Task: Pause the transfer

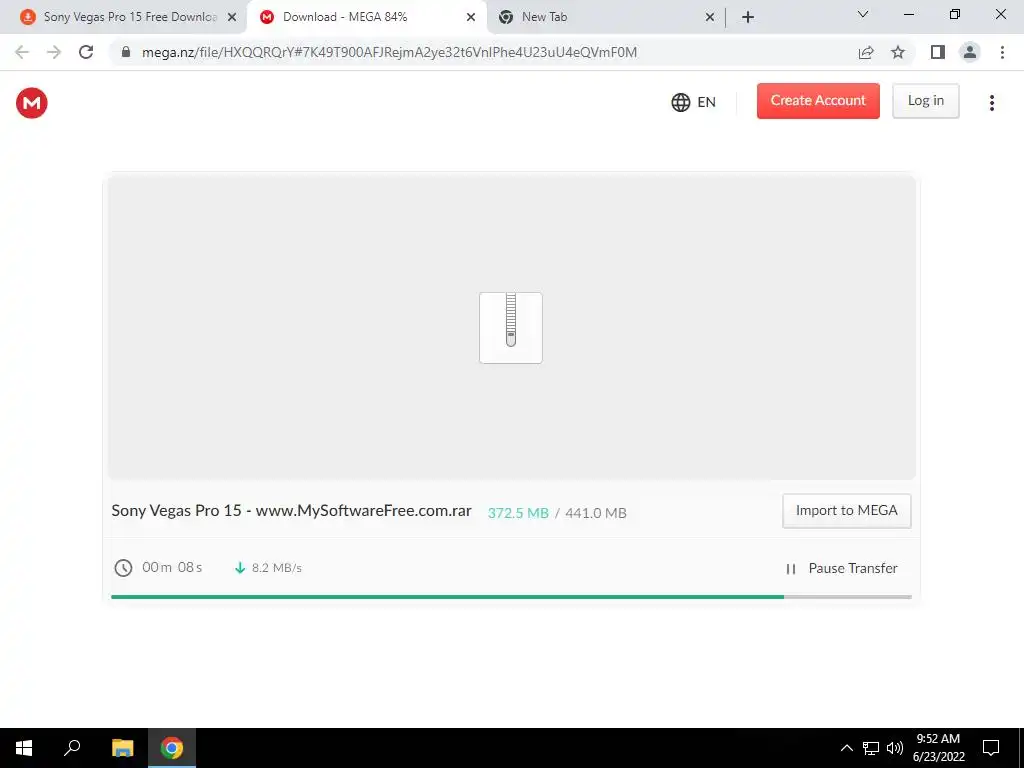Action: 841,568
